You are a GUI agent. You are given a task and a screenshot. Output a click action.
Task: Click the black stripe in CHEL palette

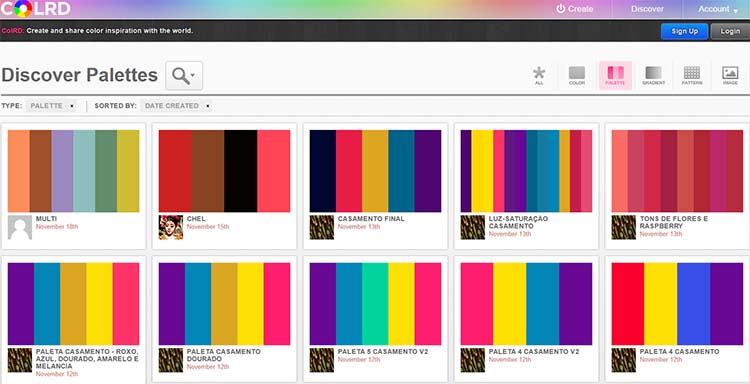[x=241, y=171]
